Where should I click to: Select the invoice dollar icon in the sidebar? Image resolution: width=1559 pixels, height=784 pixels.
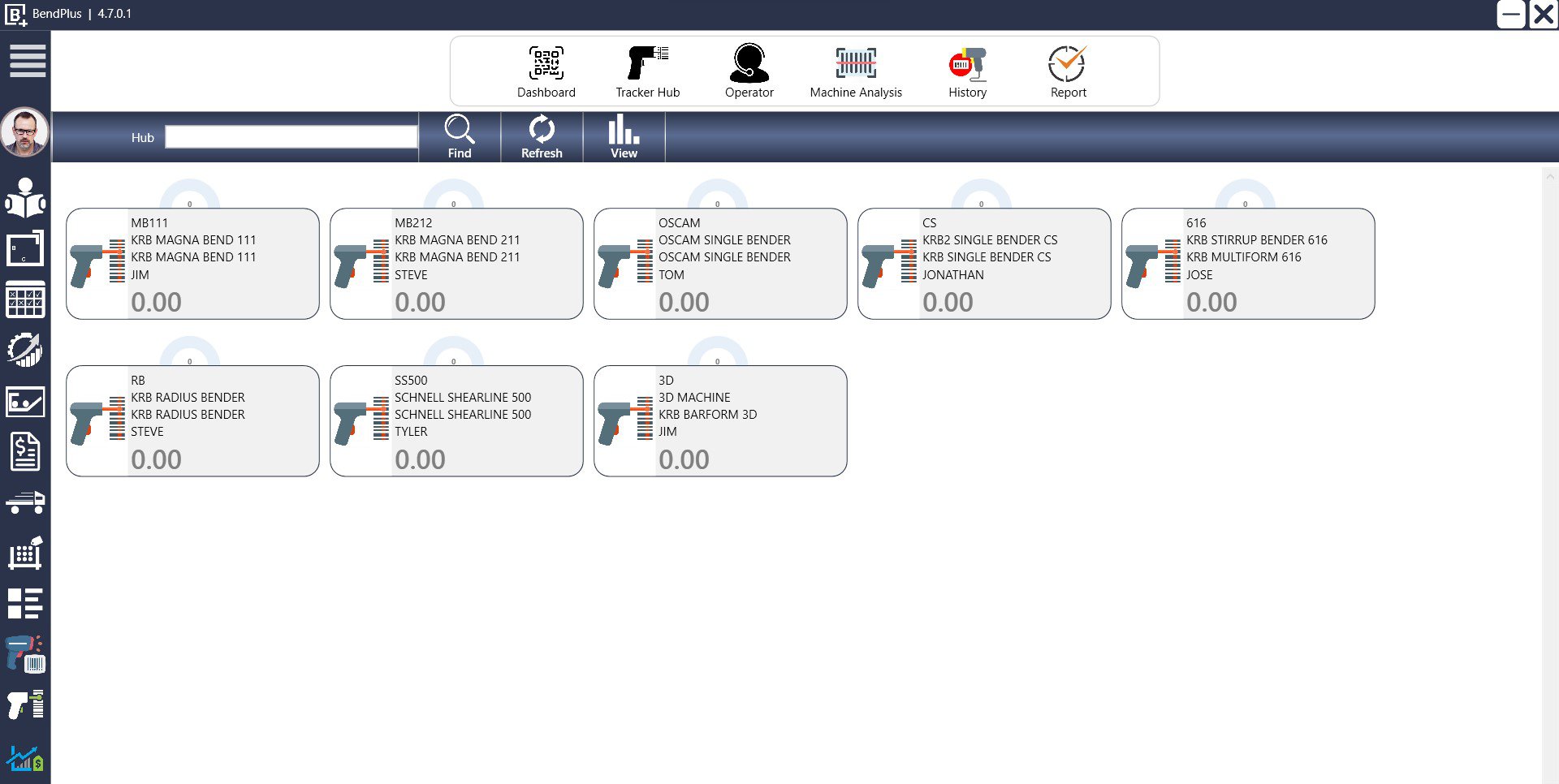25,452
